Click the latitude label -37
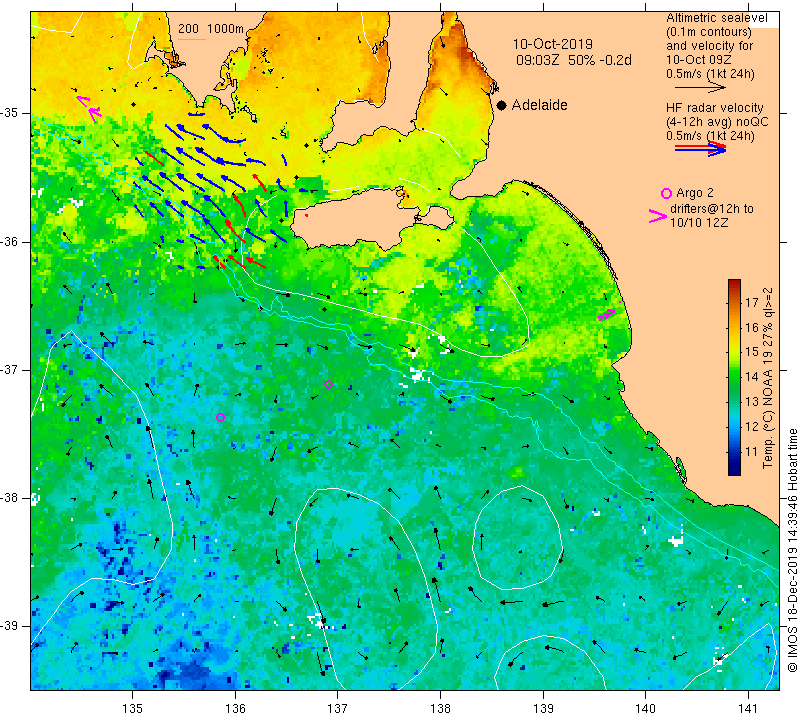This screenshot has height=720, width=800. click(x=10, y=369)
